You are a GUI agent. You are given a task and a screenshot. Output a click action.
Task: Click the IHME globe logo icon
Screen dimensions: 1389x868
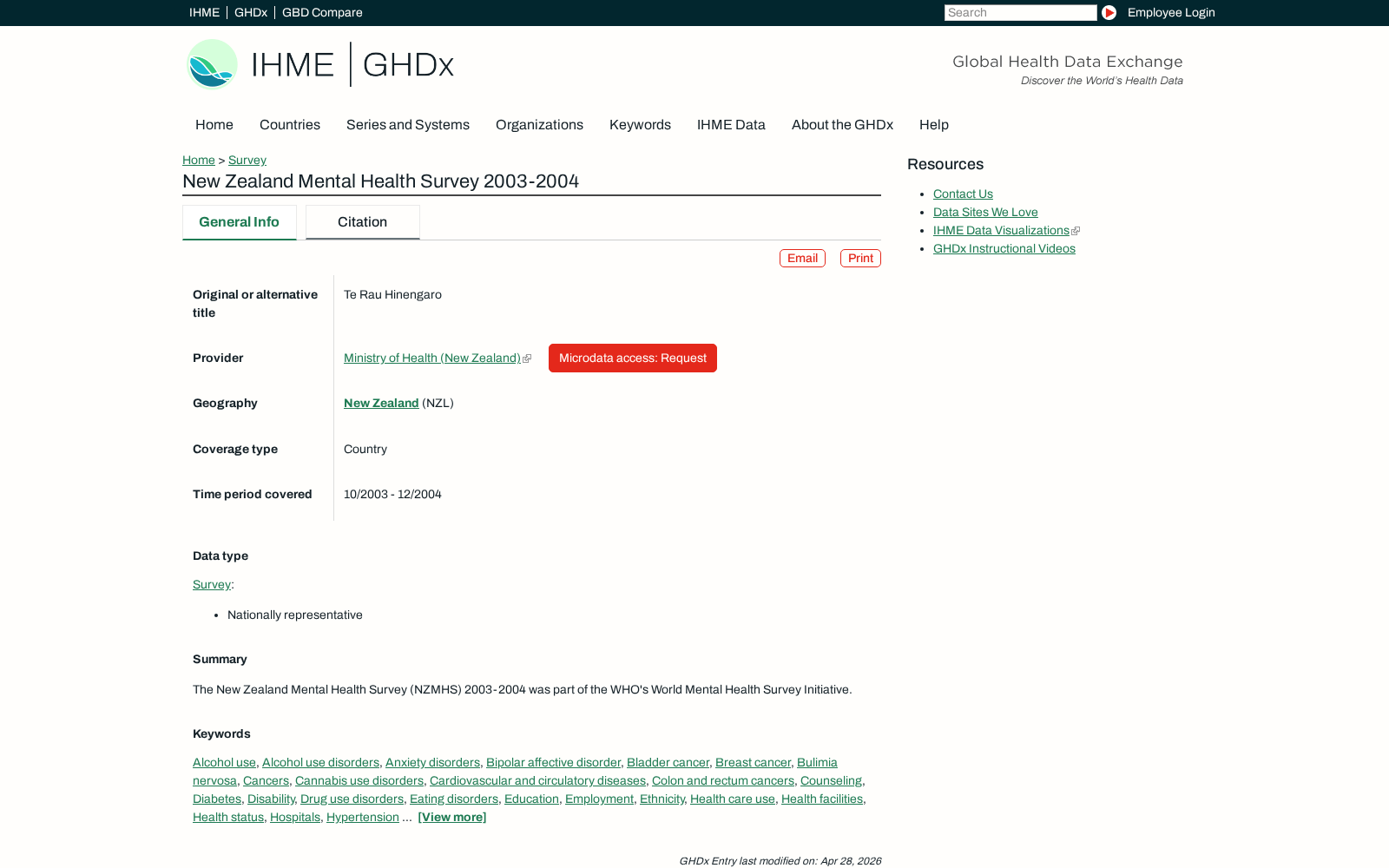tap(212, 64)
